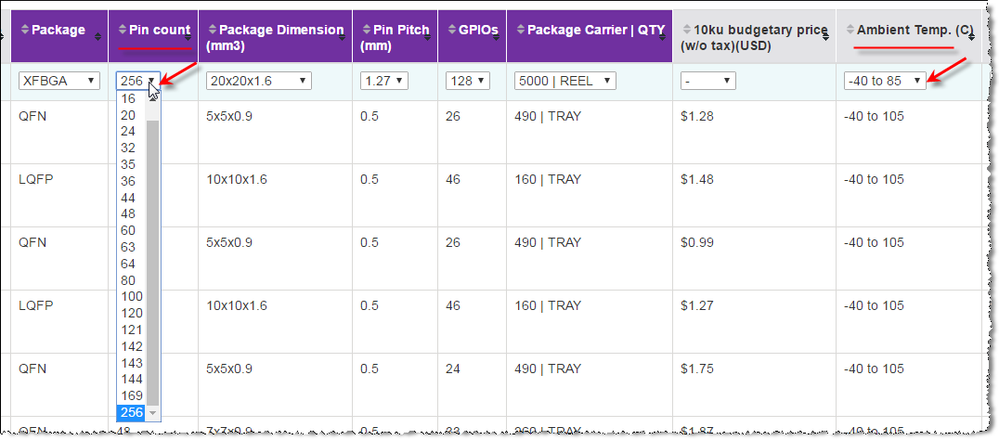Pick 64 in the open Pin count list
The image size is (999, 439).
(x=131, y=264)
